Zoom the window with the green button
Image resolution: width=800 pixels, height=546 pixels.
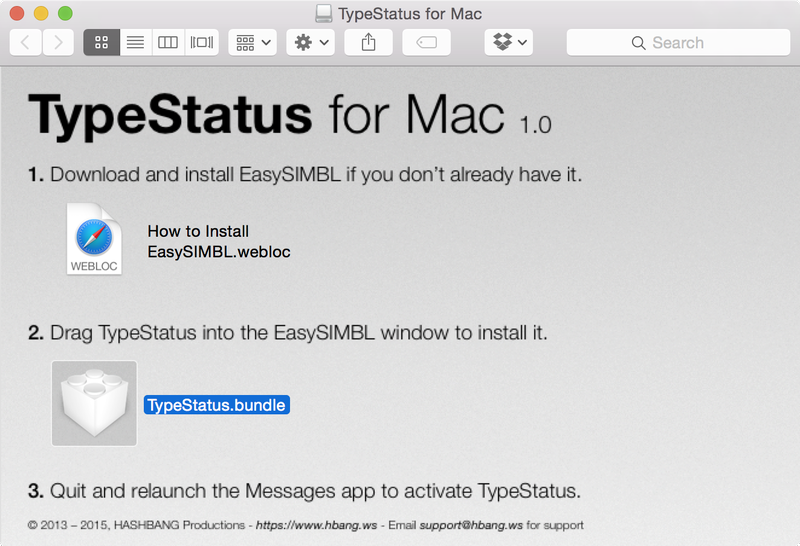point(65,13)
